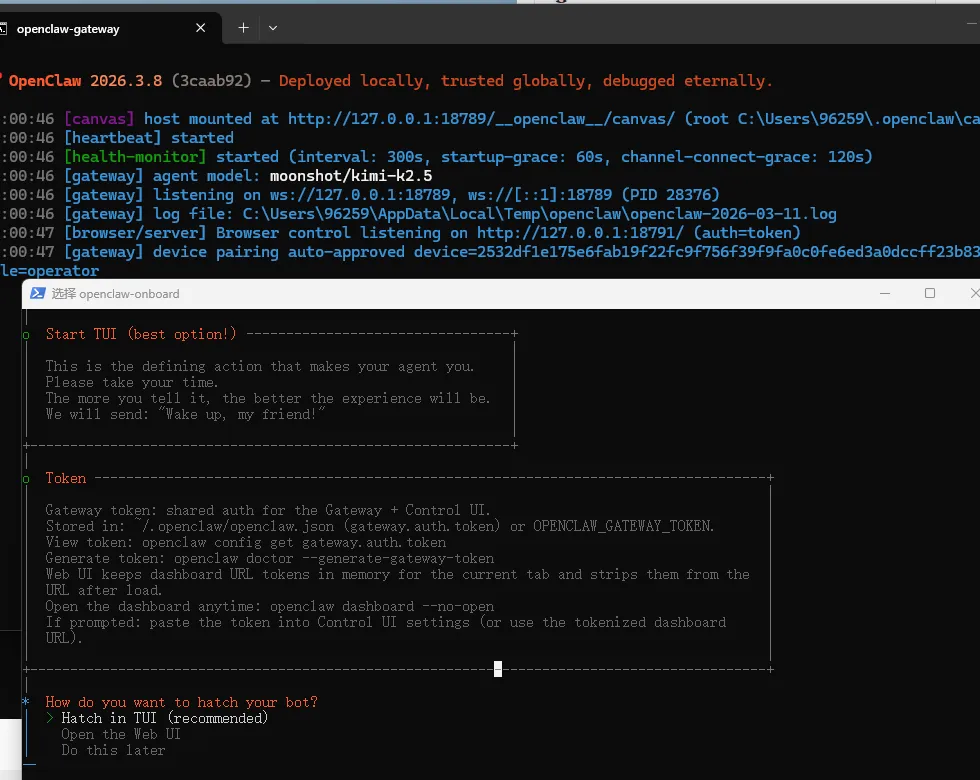Click the PowerShell icon in openclaw-onboard title bar
This screenshot has width=980, height=780.
tap(38, 293)
